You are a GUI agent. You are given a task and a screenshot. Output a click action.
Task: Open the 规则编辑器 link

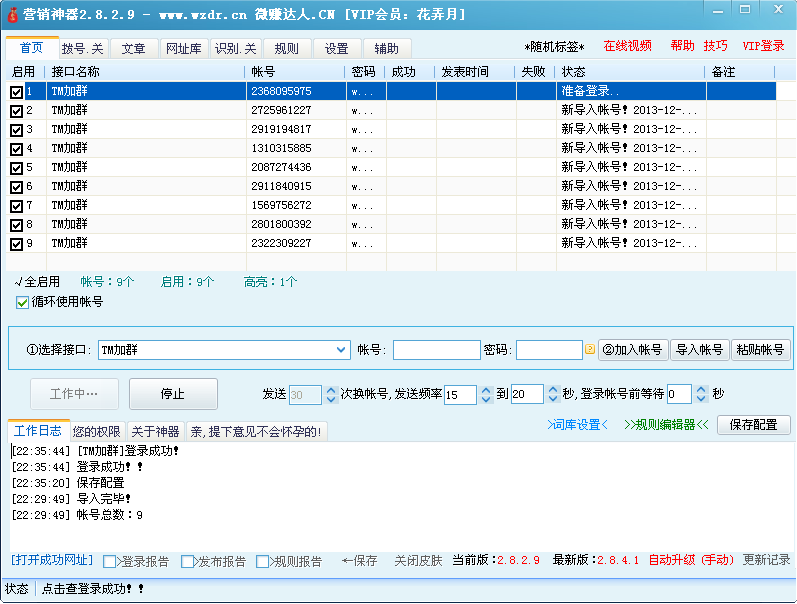666,425
